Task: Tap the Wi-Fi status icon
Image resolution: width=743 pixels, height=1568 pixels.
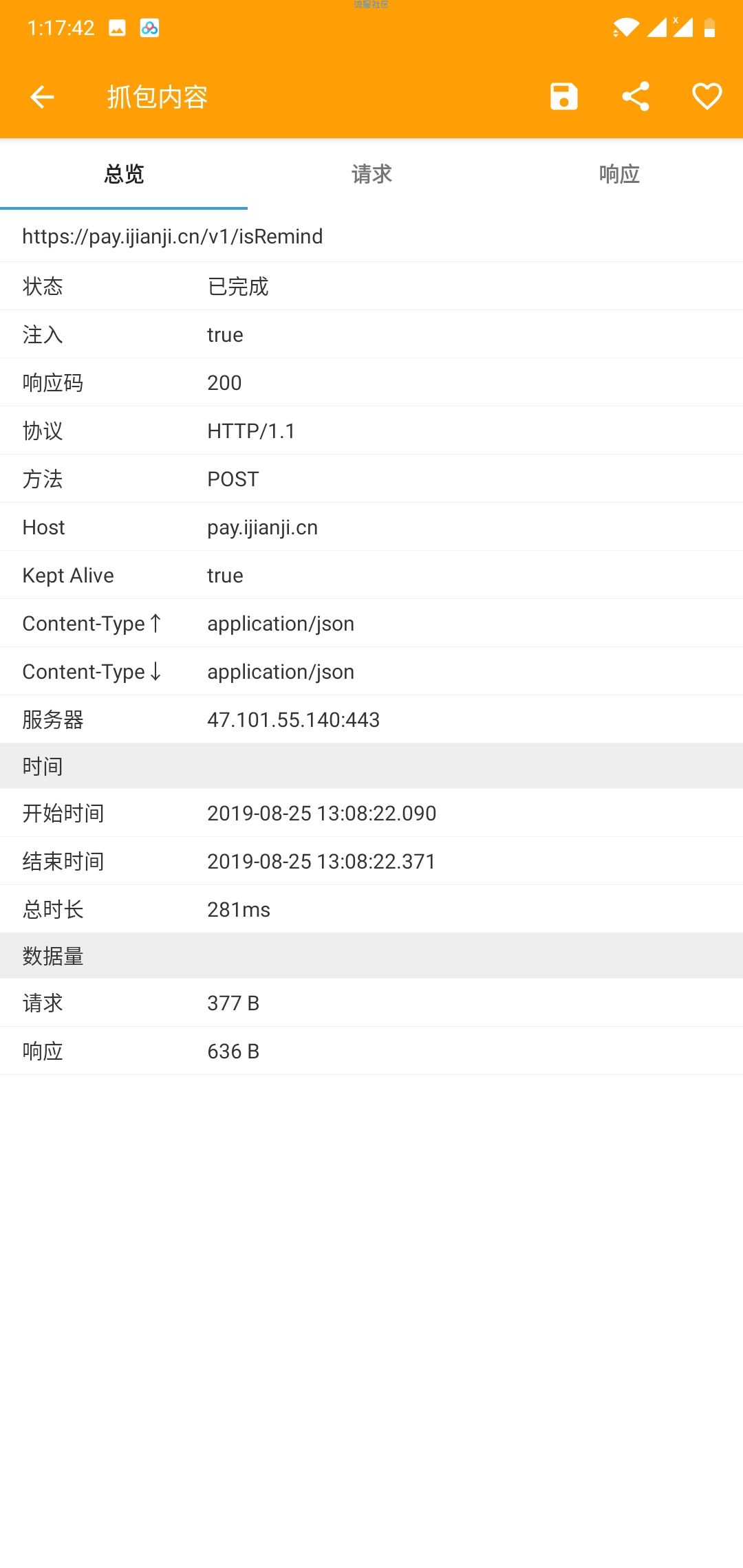Action: [625, 28]
